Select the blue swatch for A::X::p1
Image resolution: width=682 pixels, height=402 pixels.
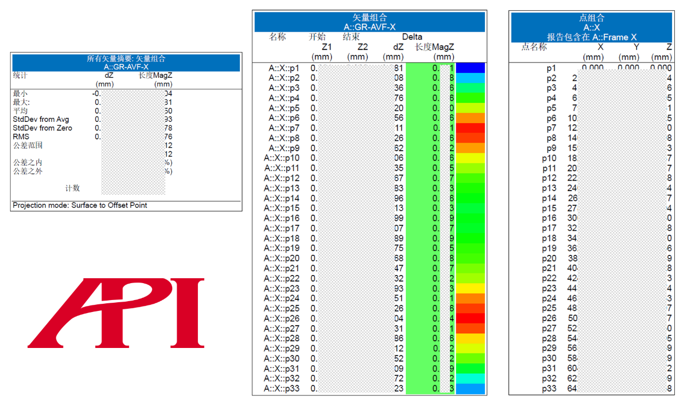click(x=470, y=68)
